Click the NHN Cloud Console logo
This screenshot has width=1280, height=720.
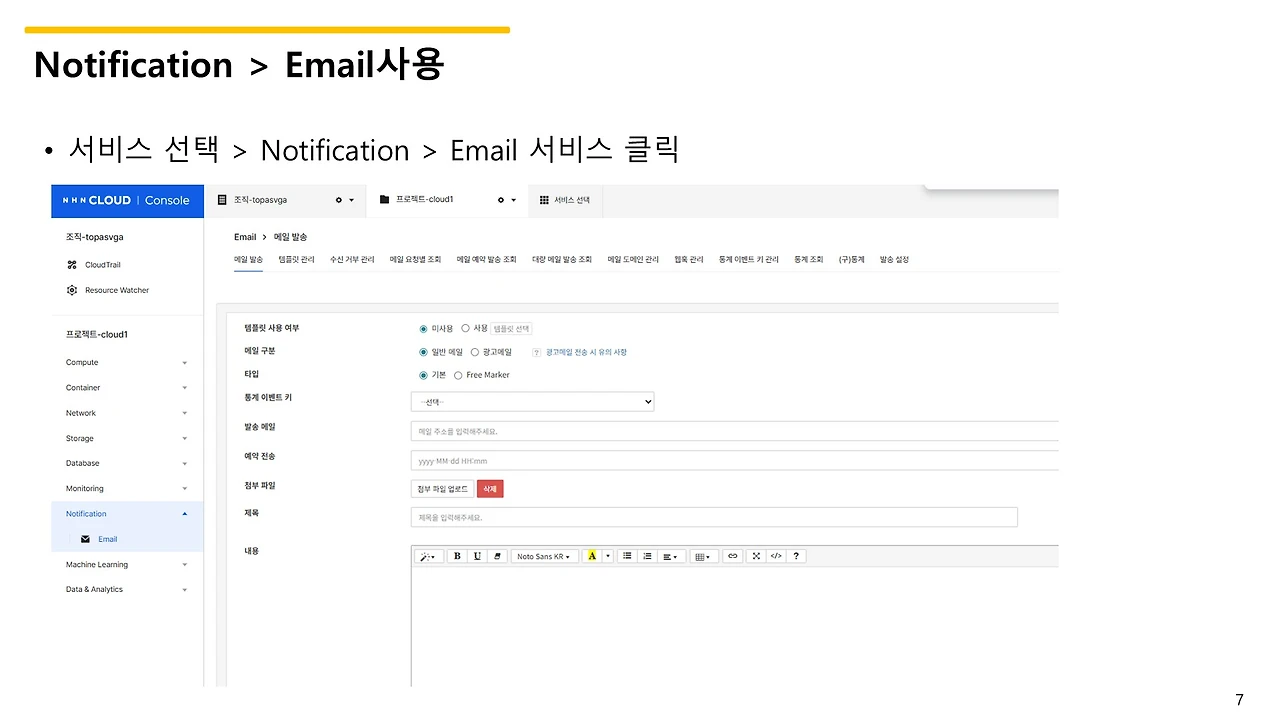coord(126,200)
